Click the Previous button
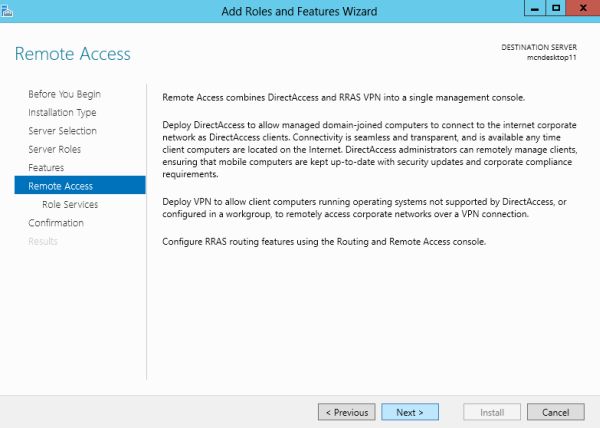 click(x=346, y=412)
